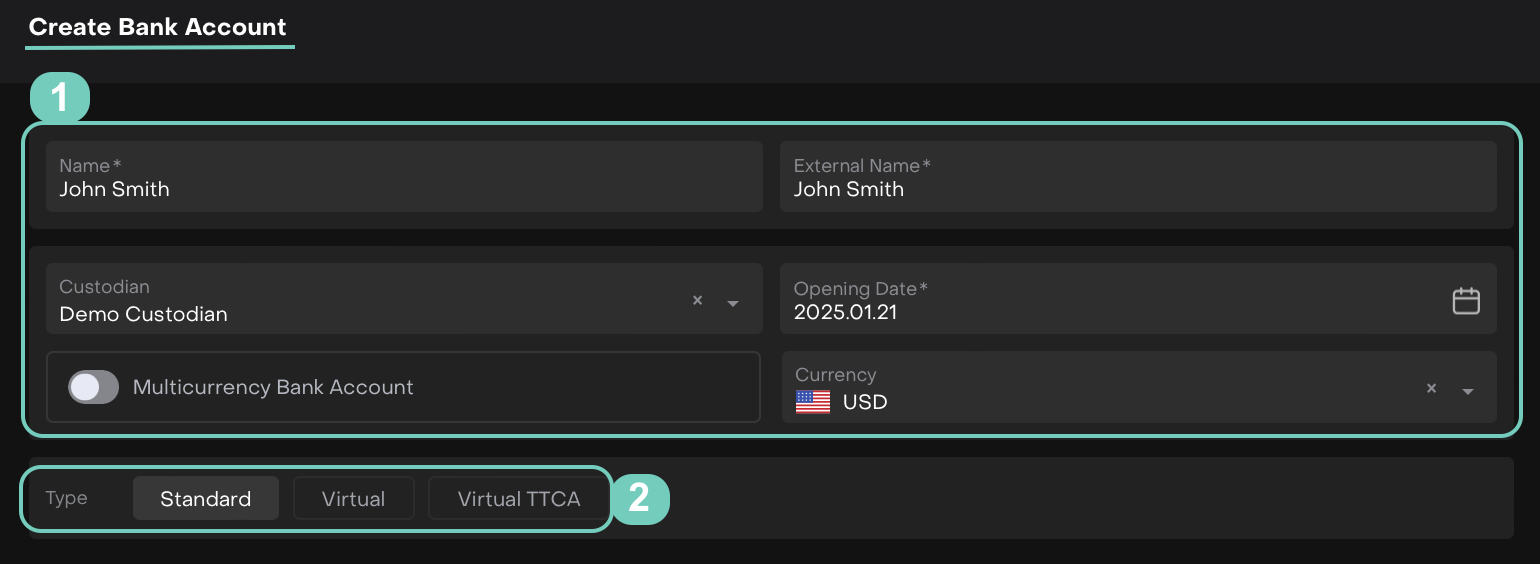Pick the Virtual TTCA account type
Viewport: 1540px width, 564px height.
click(x=518, y=499)
